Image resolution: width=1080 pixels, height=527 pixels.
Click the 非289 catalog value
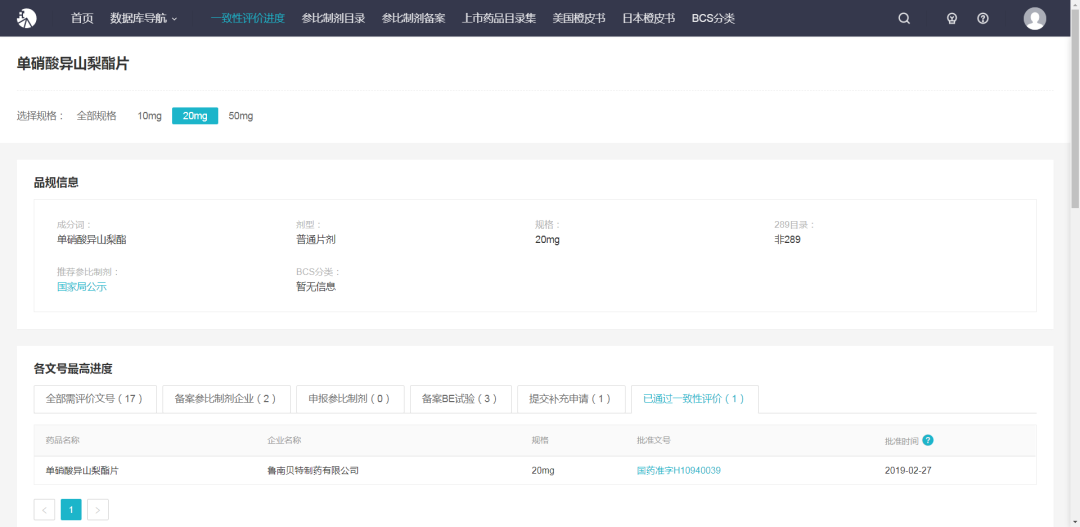pos(787,240)
